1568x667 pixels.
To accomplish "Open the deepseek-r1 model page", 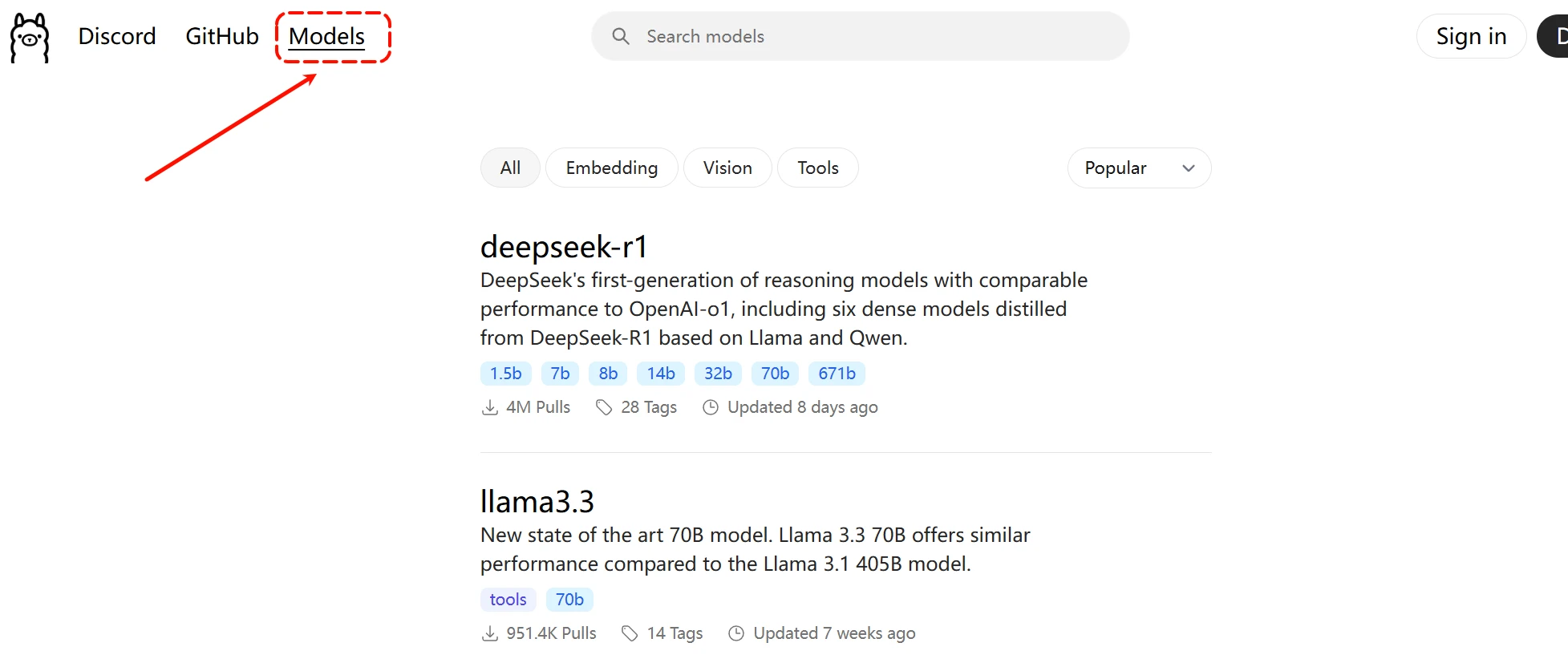I will [x=564, y=246].
